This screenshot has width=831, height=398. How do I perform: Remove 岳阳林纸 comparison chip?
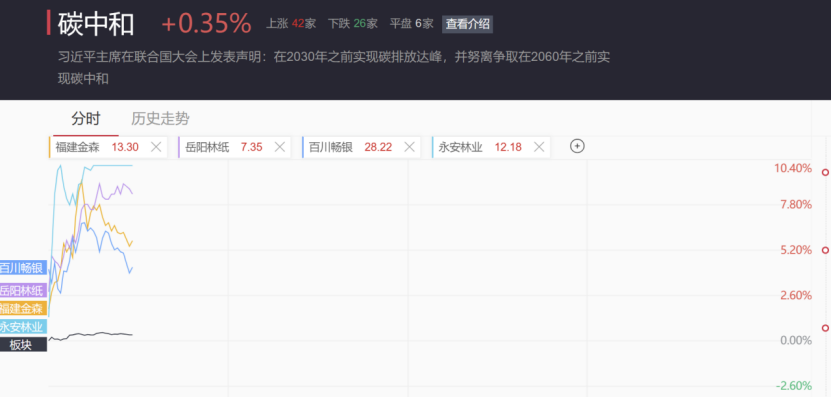click(x=280, y=147)
